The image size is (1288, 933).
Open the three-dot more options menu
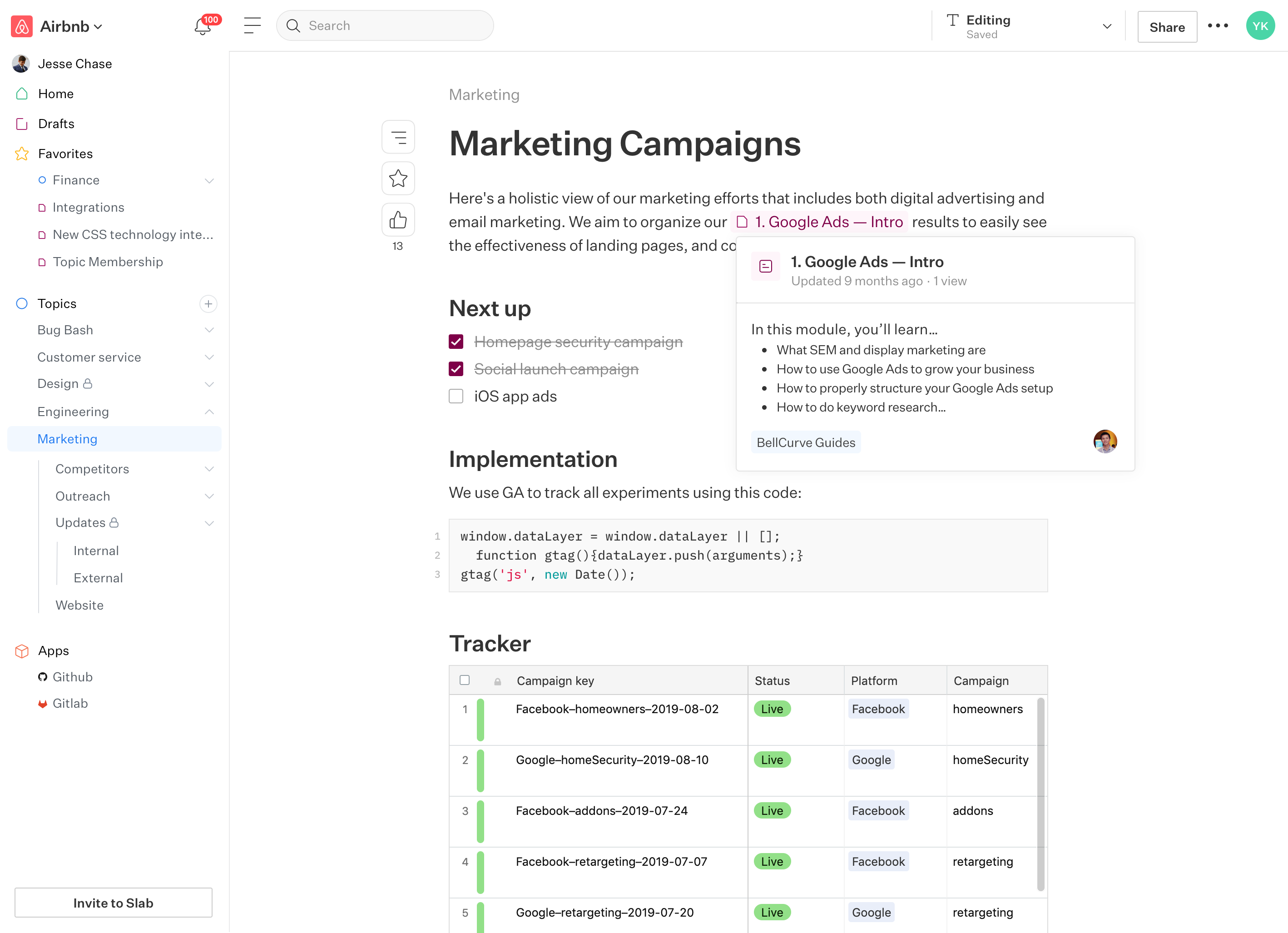coord(1218,26)
